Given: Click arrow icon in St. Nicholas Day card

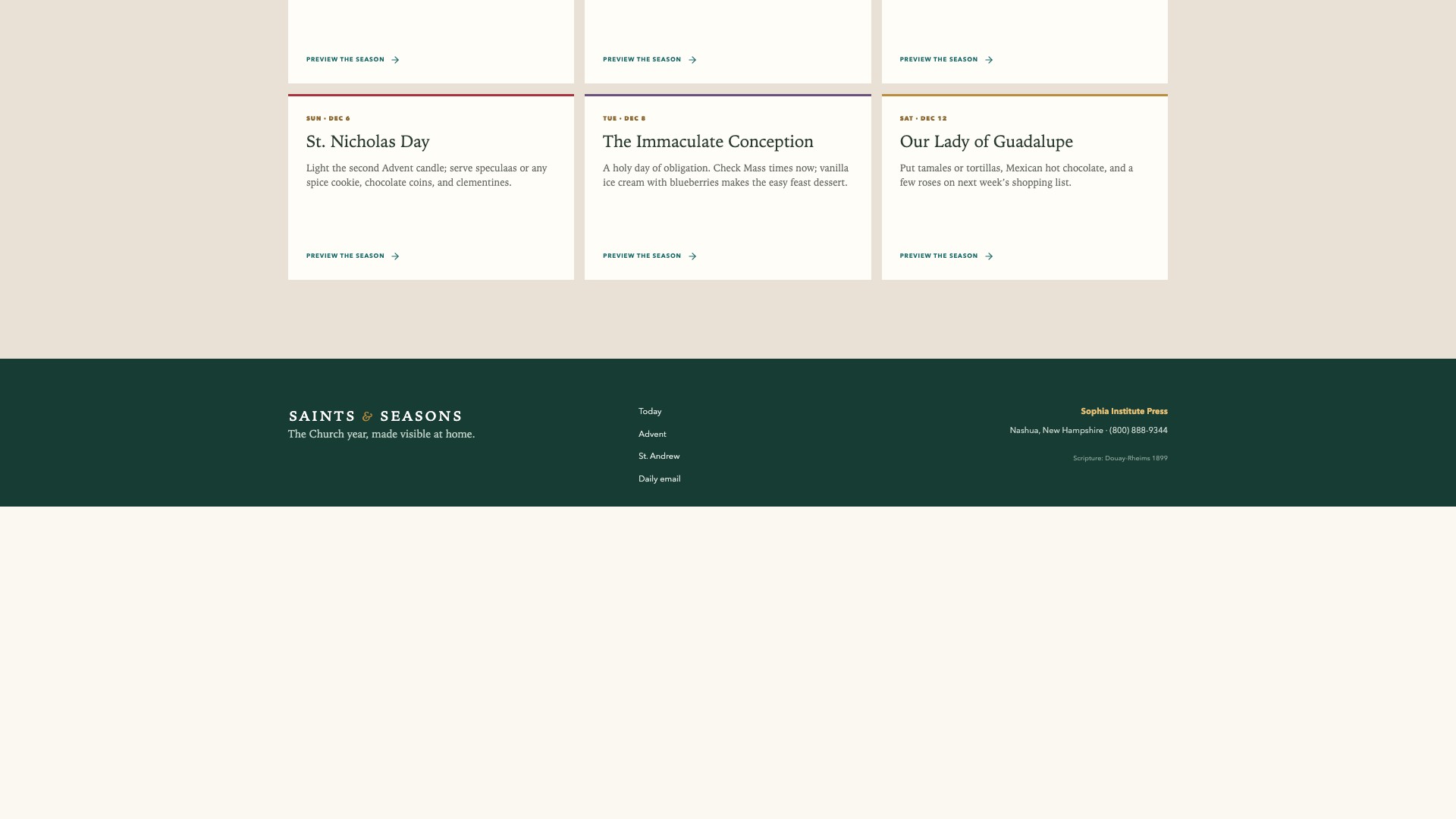Looking at the screenshot, I should point(395,256).
